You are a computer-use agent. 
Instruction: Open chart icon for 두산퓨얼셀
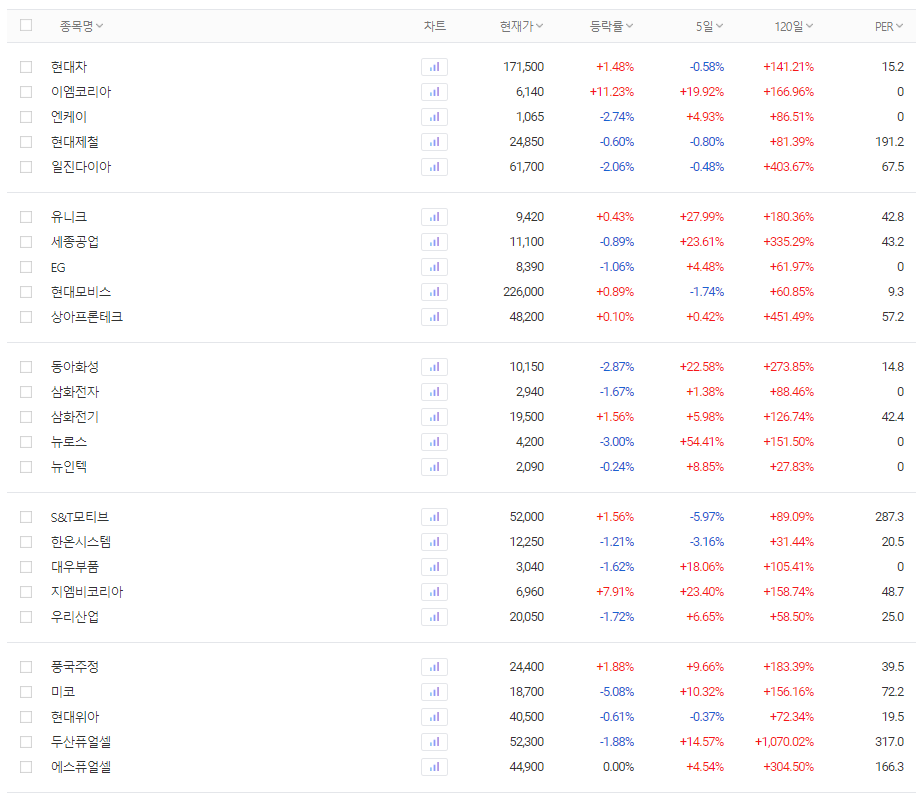tap(434, 742)
